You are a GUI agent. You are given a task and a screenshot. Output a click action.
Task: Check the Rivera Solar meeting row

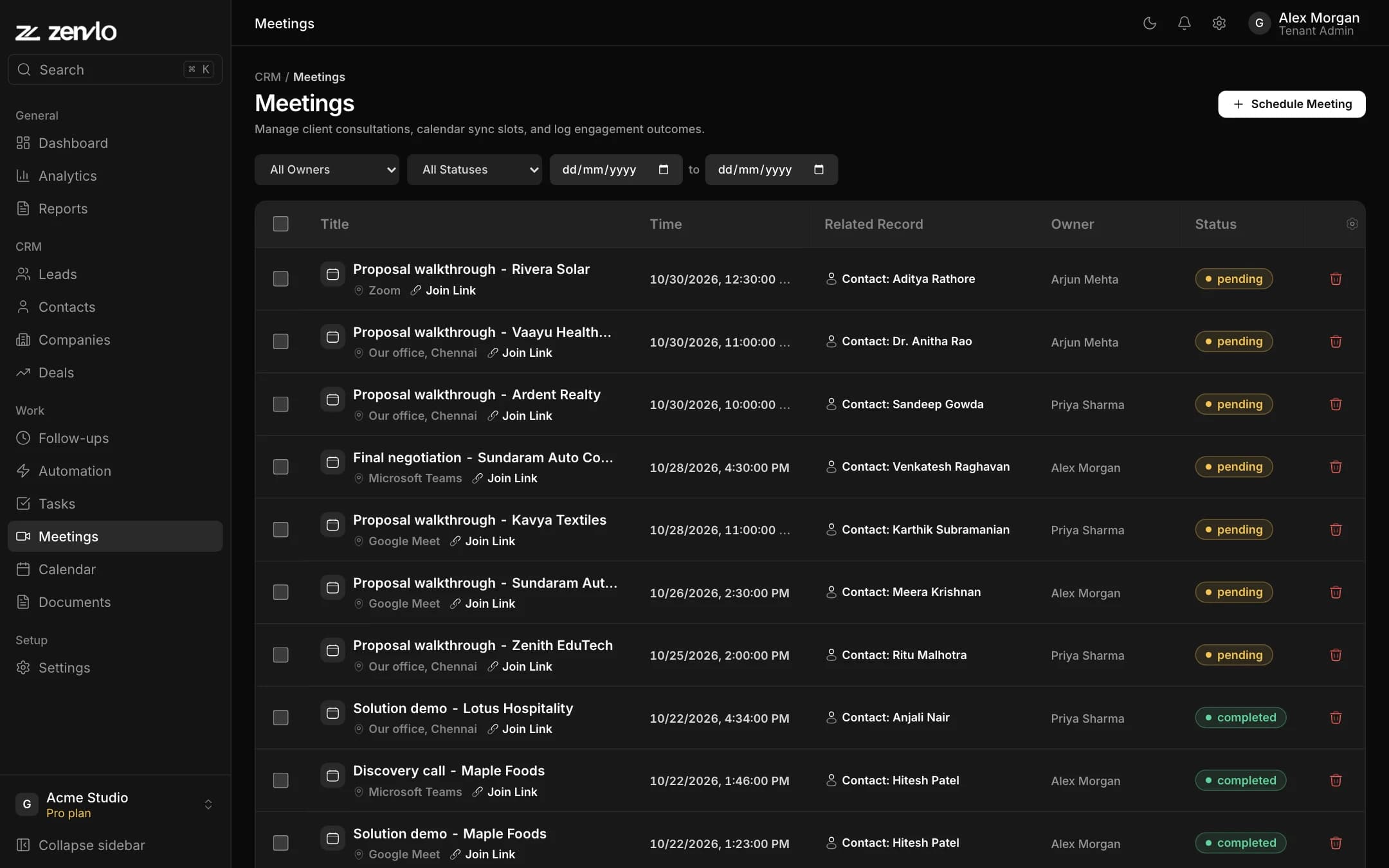(x=280, y=279)
